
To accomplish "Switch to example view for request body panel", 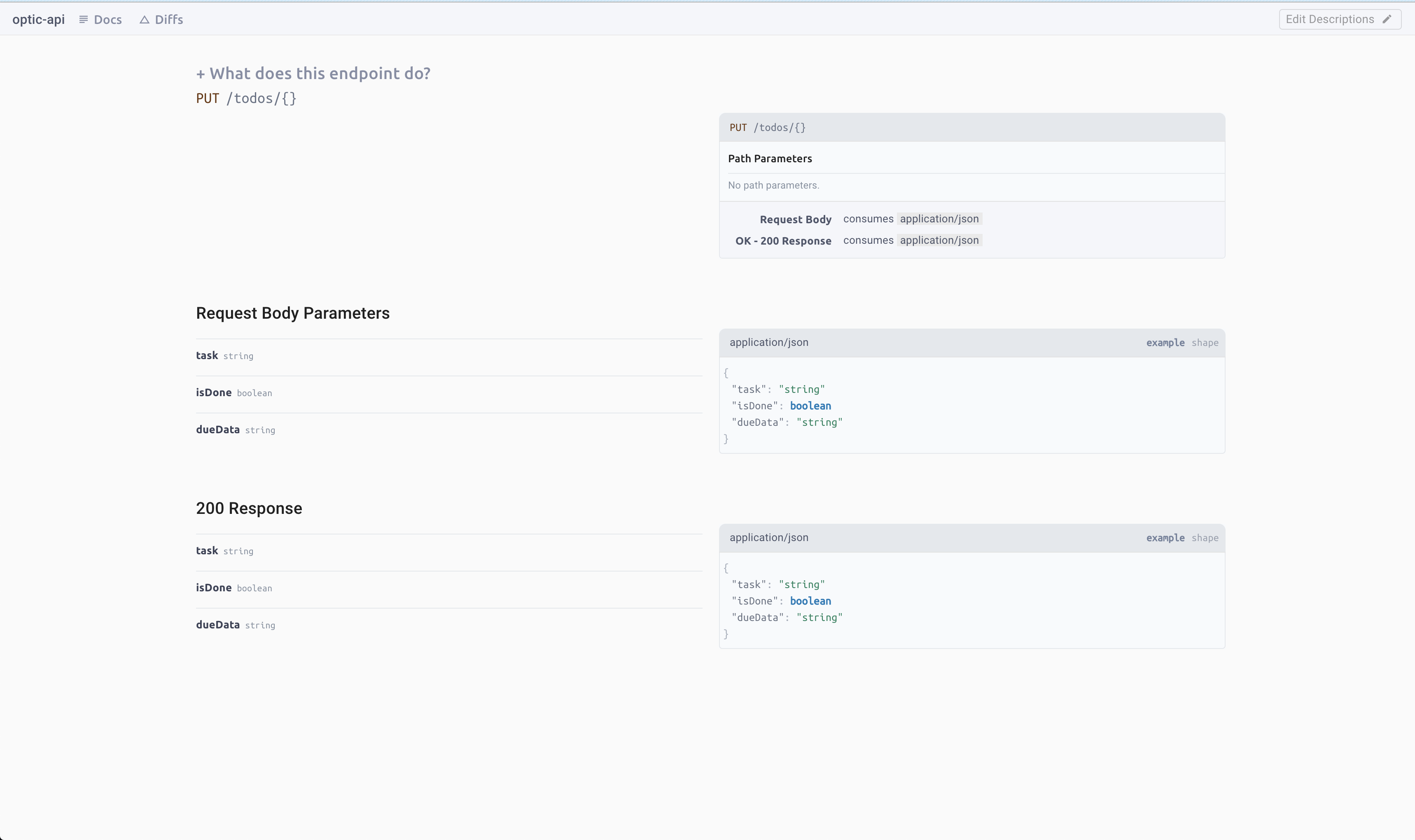I will pyautogui.click(x=1165, y=343).
